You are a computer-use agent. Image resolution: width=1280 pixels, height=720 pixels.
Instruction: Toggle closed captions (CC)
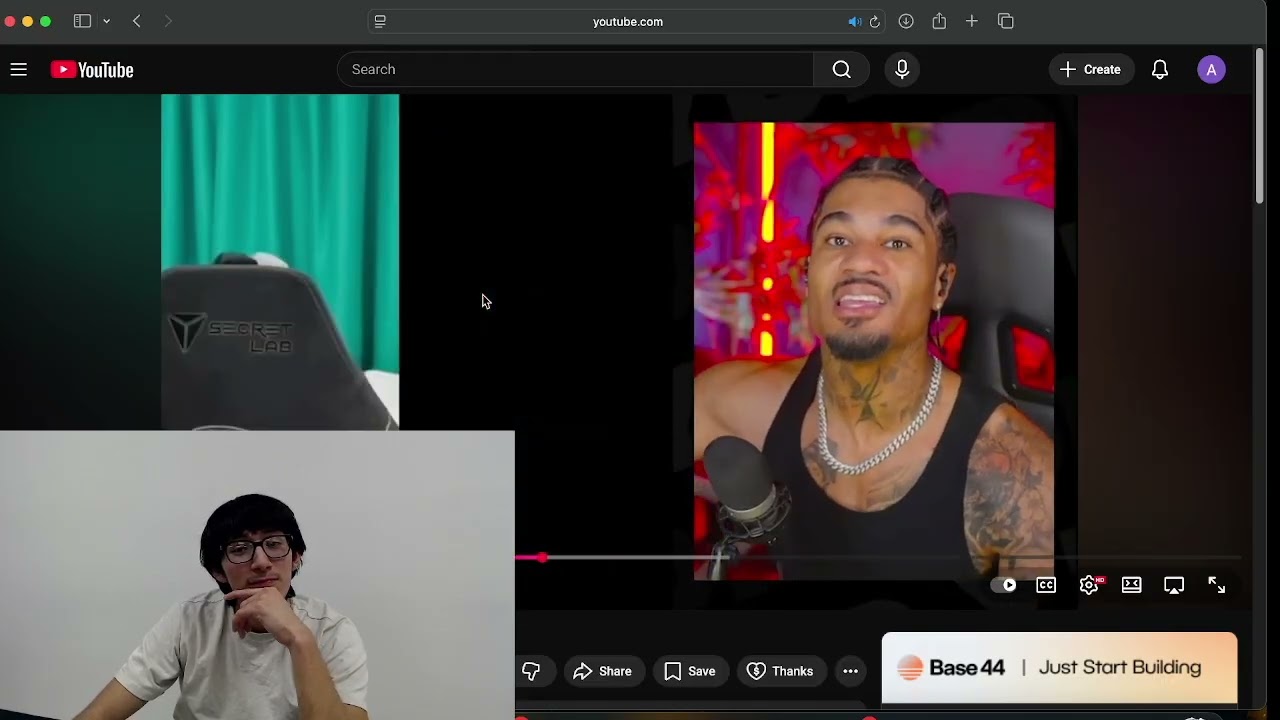(x=1046, y=585)
